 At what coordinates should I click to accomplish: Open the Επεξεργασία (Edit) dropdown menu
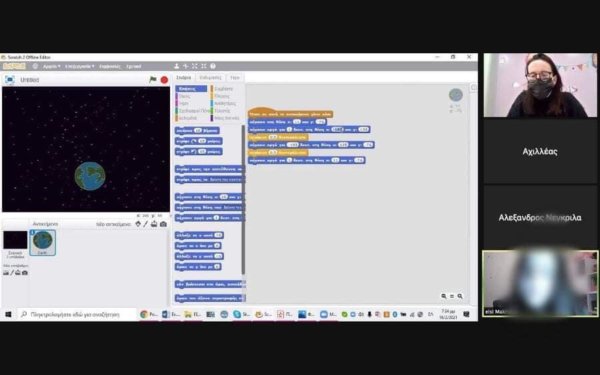point(79,67)
